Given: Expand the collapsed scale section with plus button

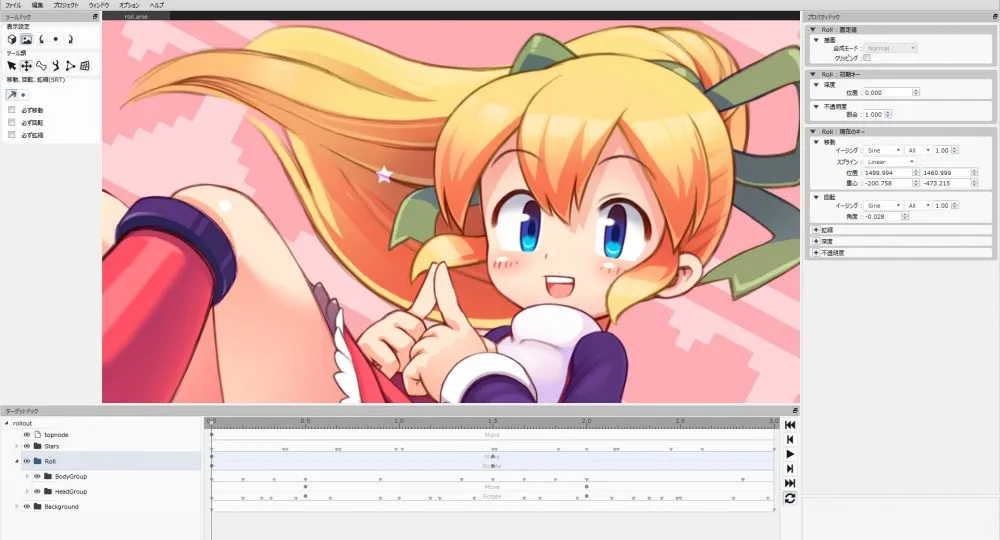Looking at the screenshot, I should coord(816,229).
